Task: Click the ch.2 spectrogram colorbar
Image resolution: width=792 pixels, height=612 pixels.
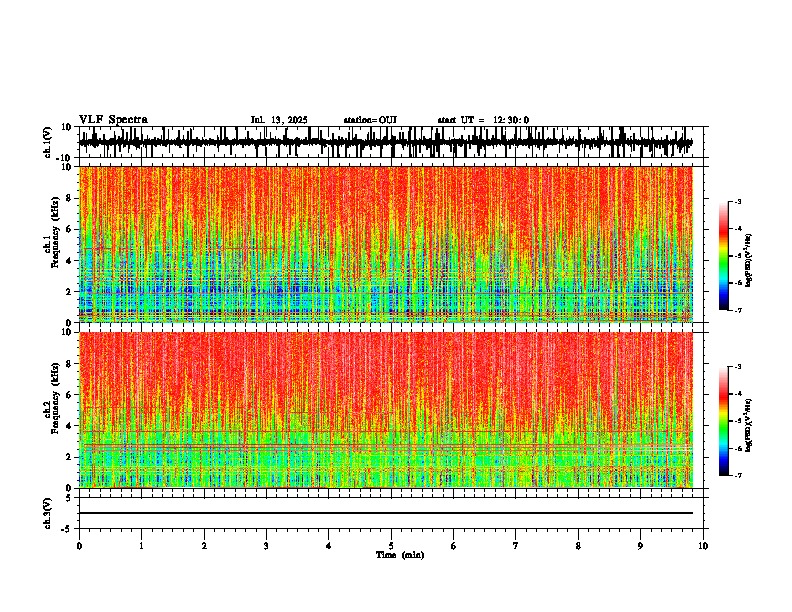Action: [x=724, y=421]
